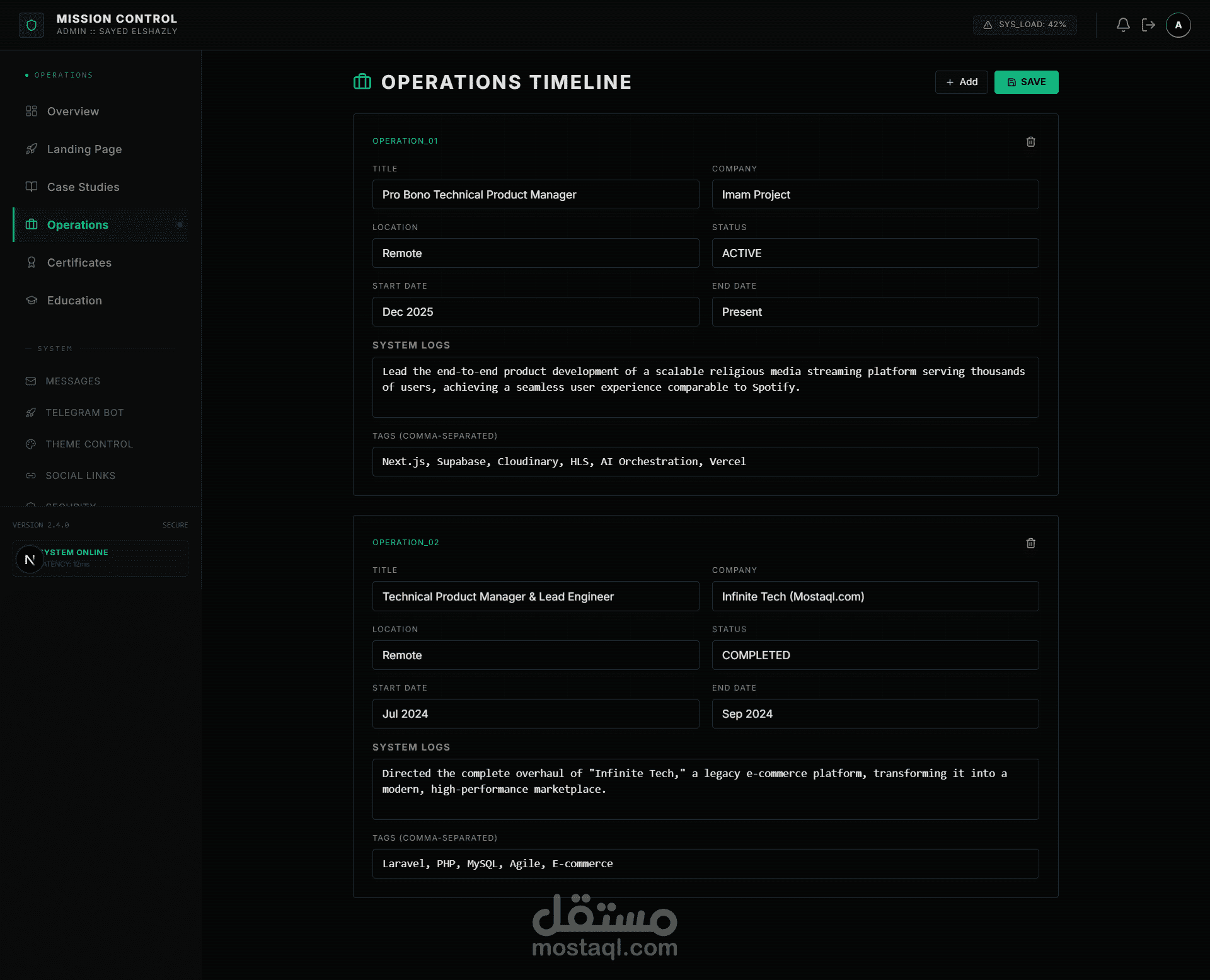Click Add to create new operation
The image size is (1210, 980).
(961, 82)
